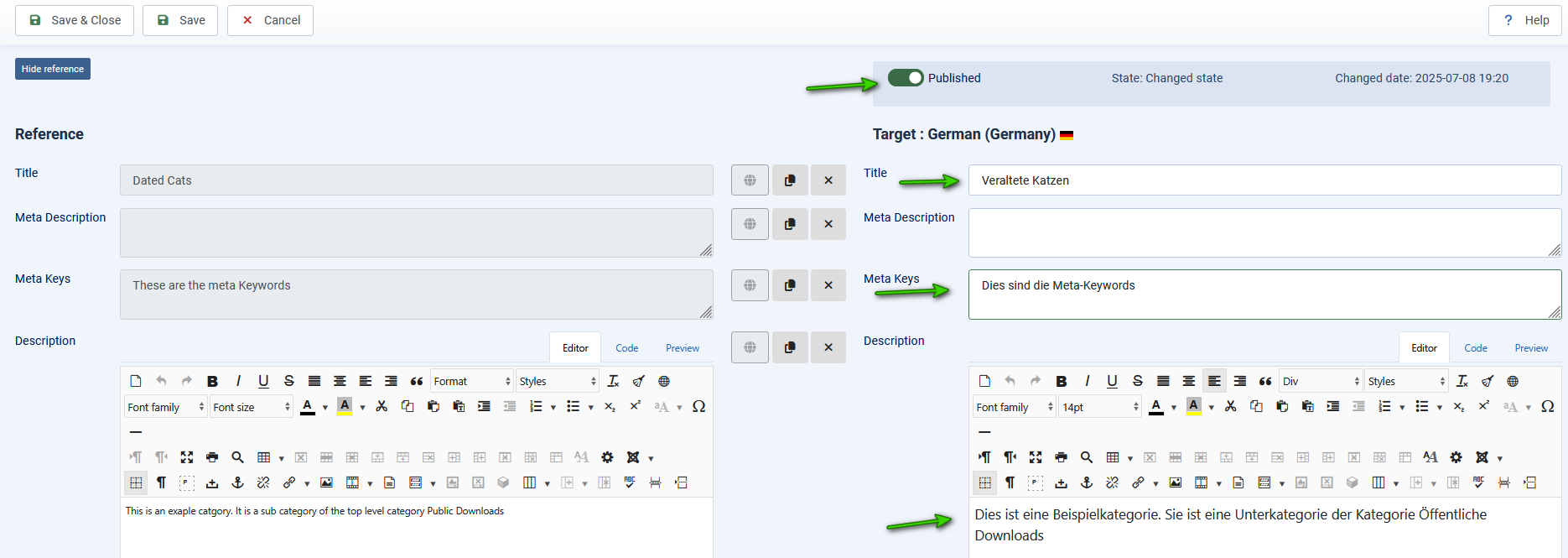Insert anchor in target editor
The height and width of the screenshot is (558, 1568).
click(1087, 482)
